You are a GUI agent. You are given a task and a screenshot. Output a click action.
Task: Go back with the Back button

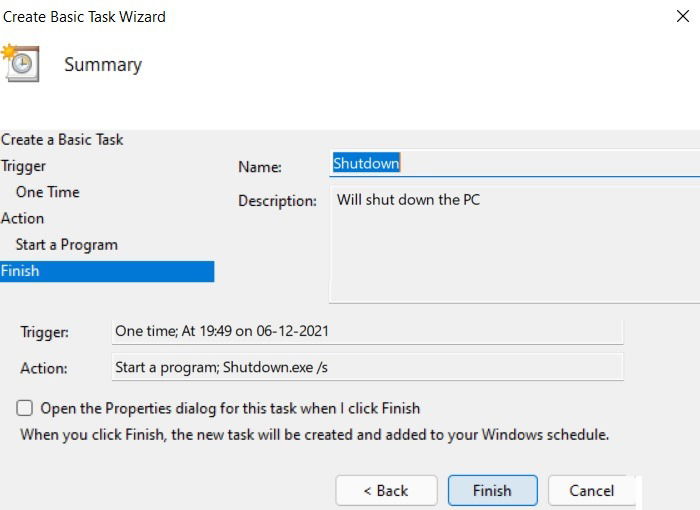[386, 490]
